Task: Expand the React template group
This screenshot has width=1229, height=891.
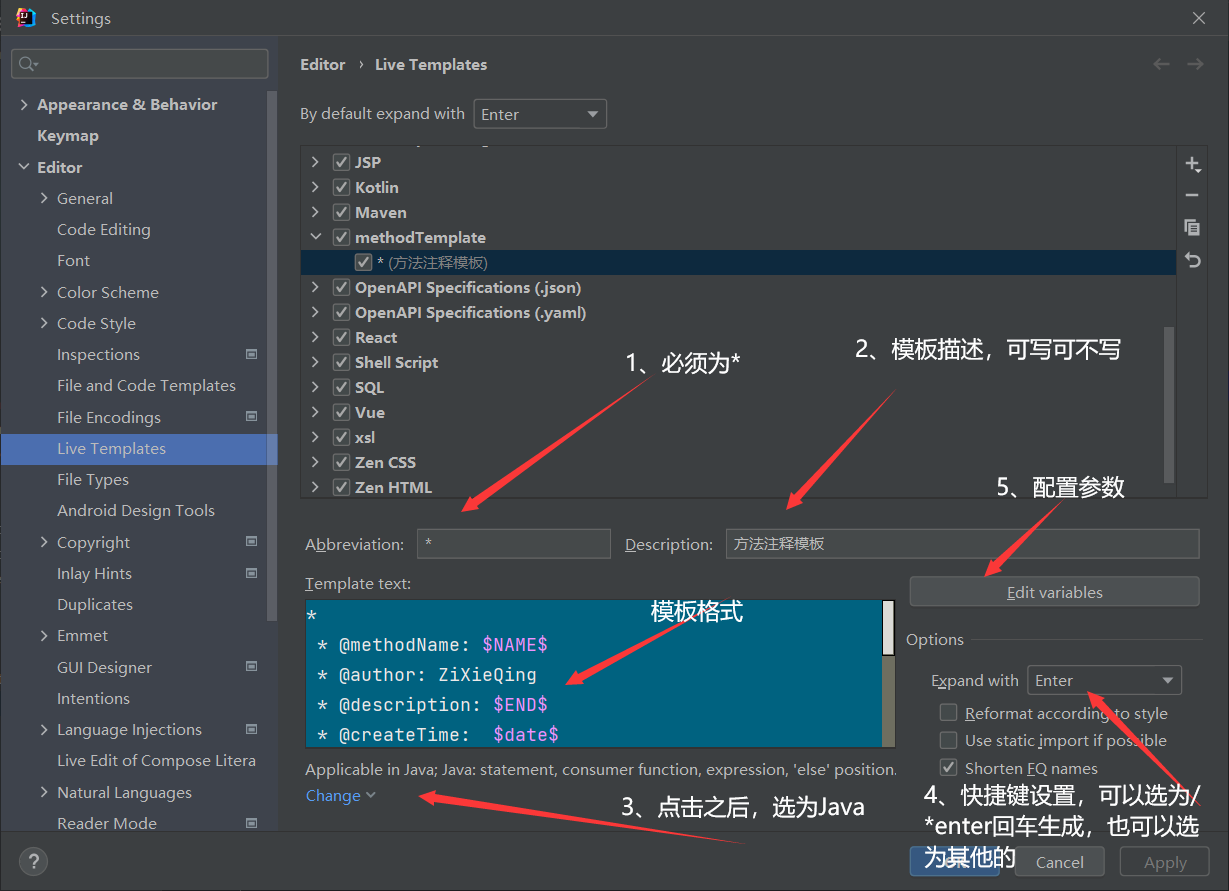Action: tap(316, 337)
